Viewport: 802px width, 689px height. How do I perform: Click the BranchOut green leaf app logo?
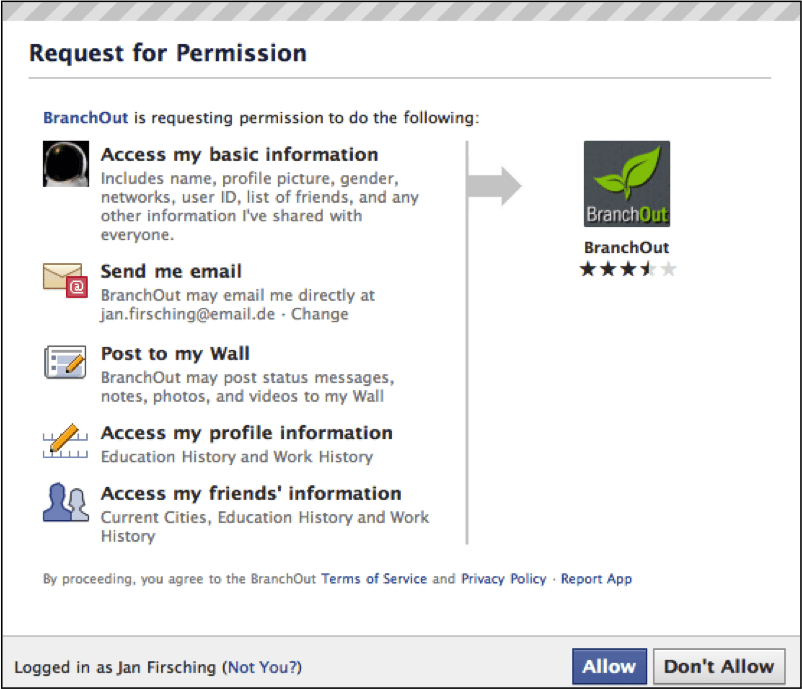[627, 184]
